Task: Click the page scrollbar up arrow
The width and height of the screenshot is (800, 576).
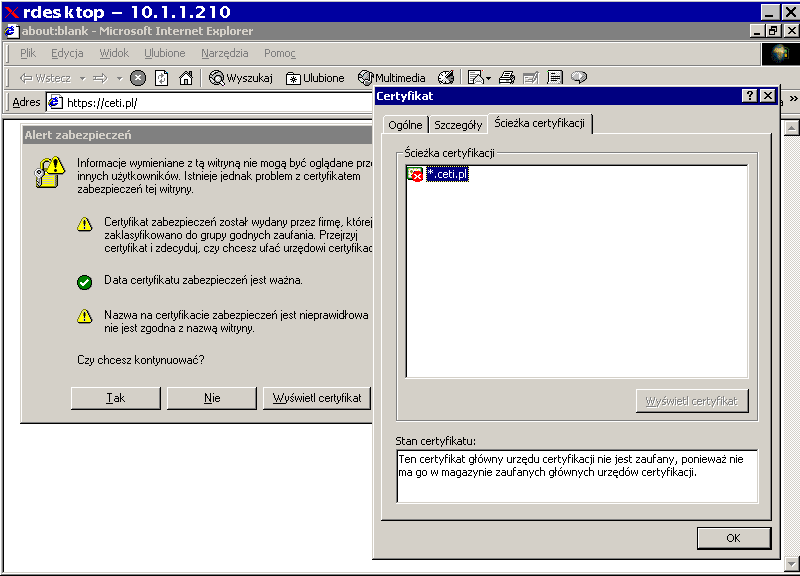Action: [791, 128]
